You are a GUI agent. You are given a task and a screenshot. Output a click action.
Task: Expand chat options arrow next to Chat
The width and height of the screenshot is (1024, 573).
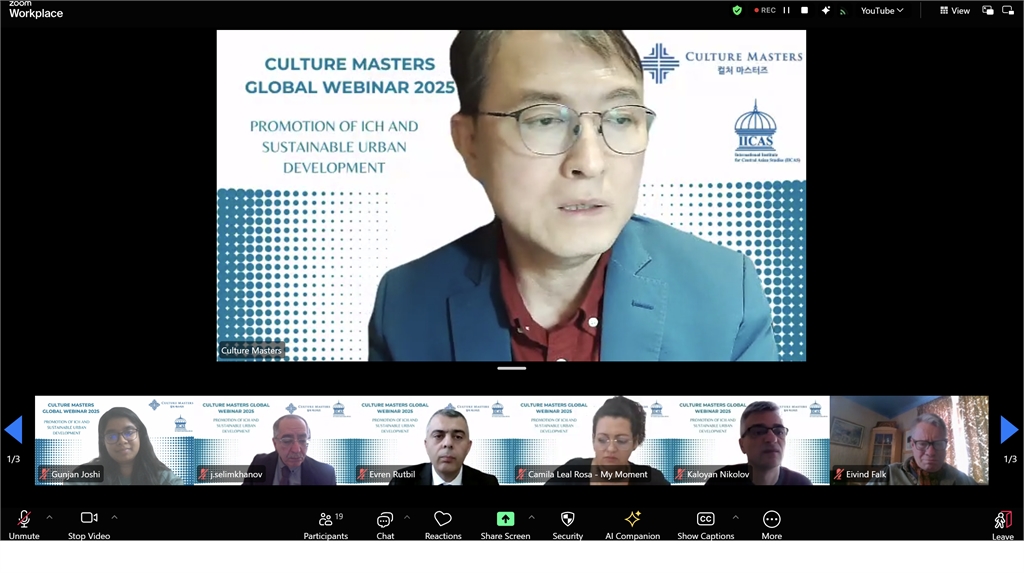point(407,517)
